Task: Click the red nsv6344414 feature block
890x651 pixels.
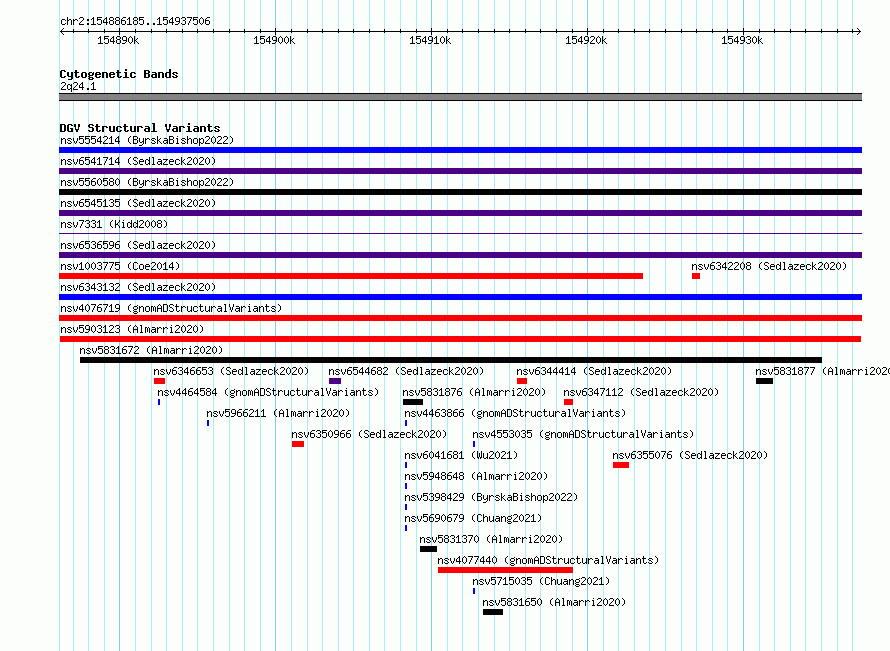Action: click(x=522, y=381)
